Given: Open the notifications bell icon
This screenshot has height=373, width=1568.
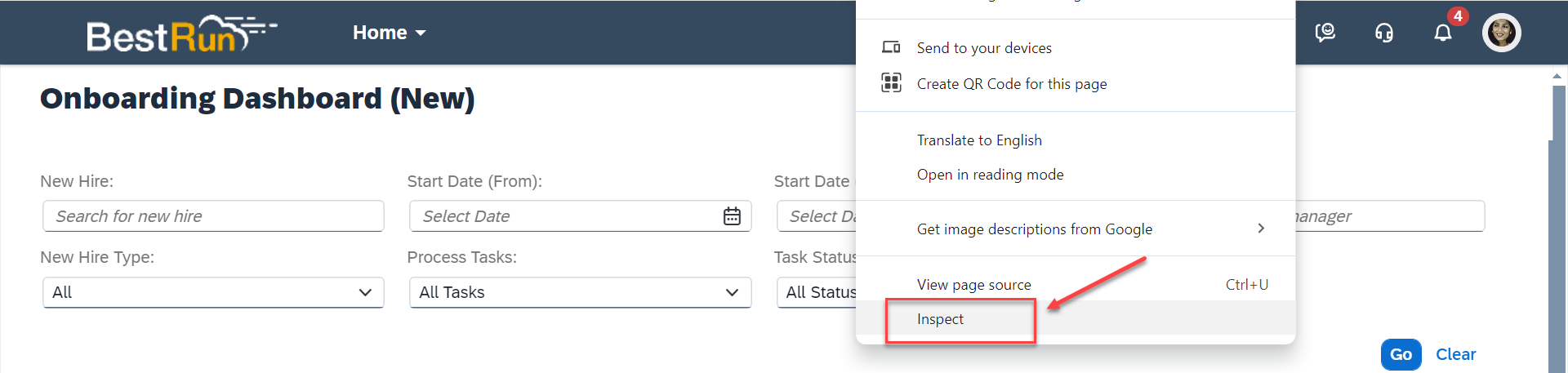Looking at the screenshot, I should point(1443,33).
